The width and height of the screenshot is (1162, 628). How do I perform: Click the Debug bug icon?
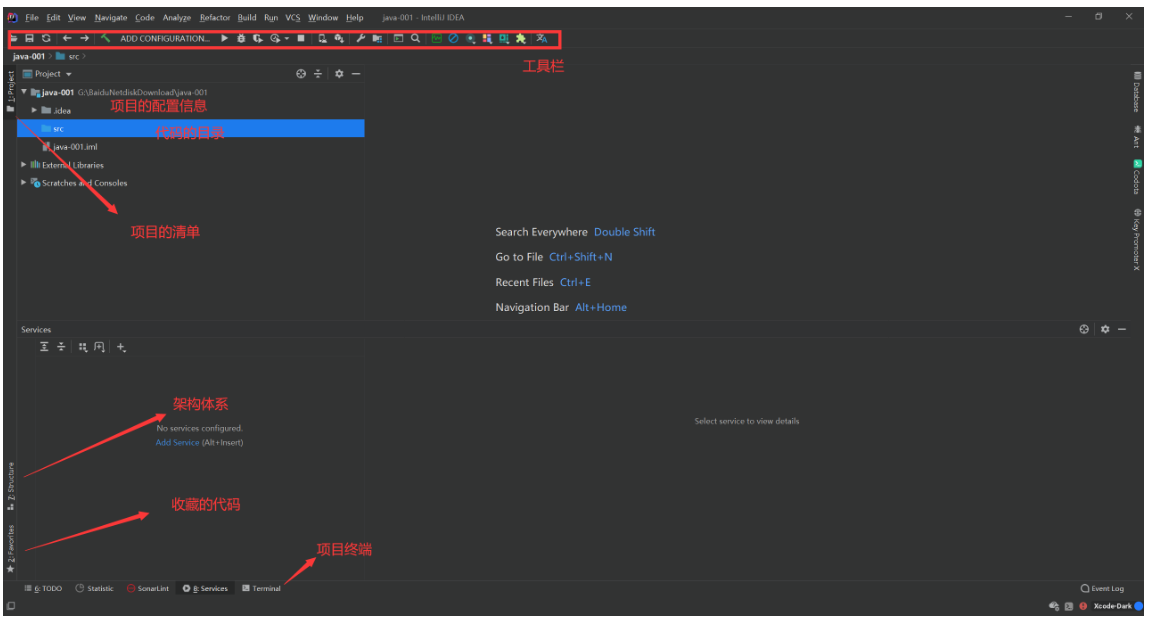pyautogui.click(x=241, y=38)
